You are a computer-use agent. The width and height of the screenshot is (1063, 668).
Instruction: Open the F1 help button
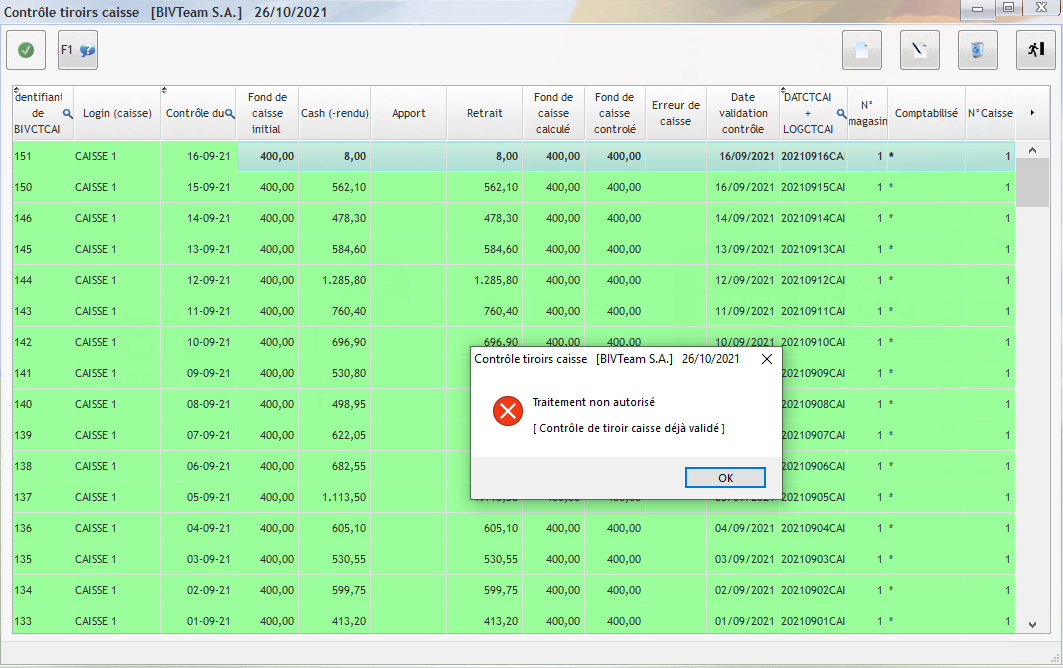[x=78, y=50]
